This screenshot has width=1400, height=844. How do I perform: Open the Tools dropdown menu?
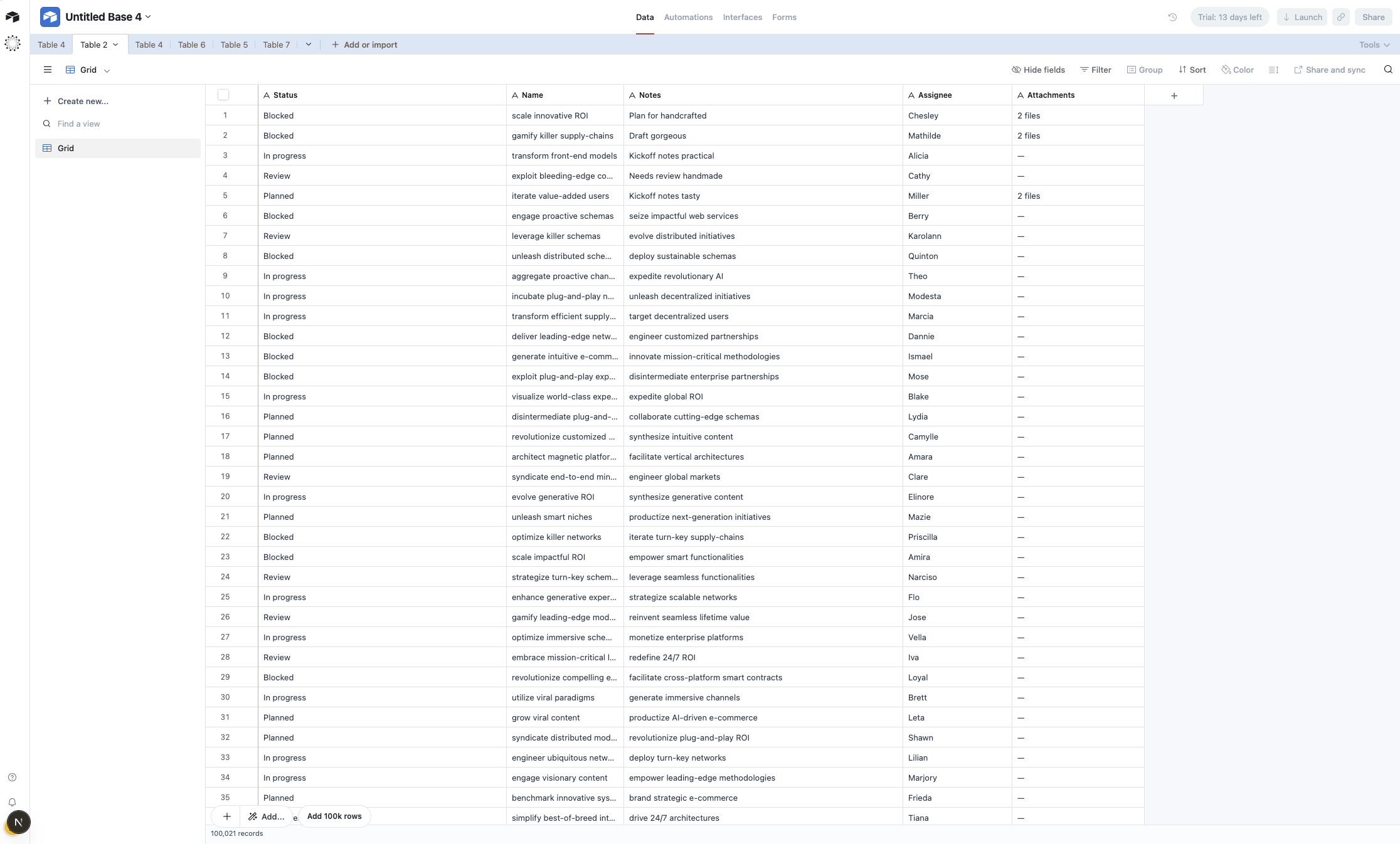tap(1373, 45)
